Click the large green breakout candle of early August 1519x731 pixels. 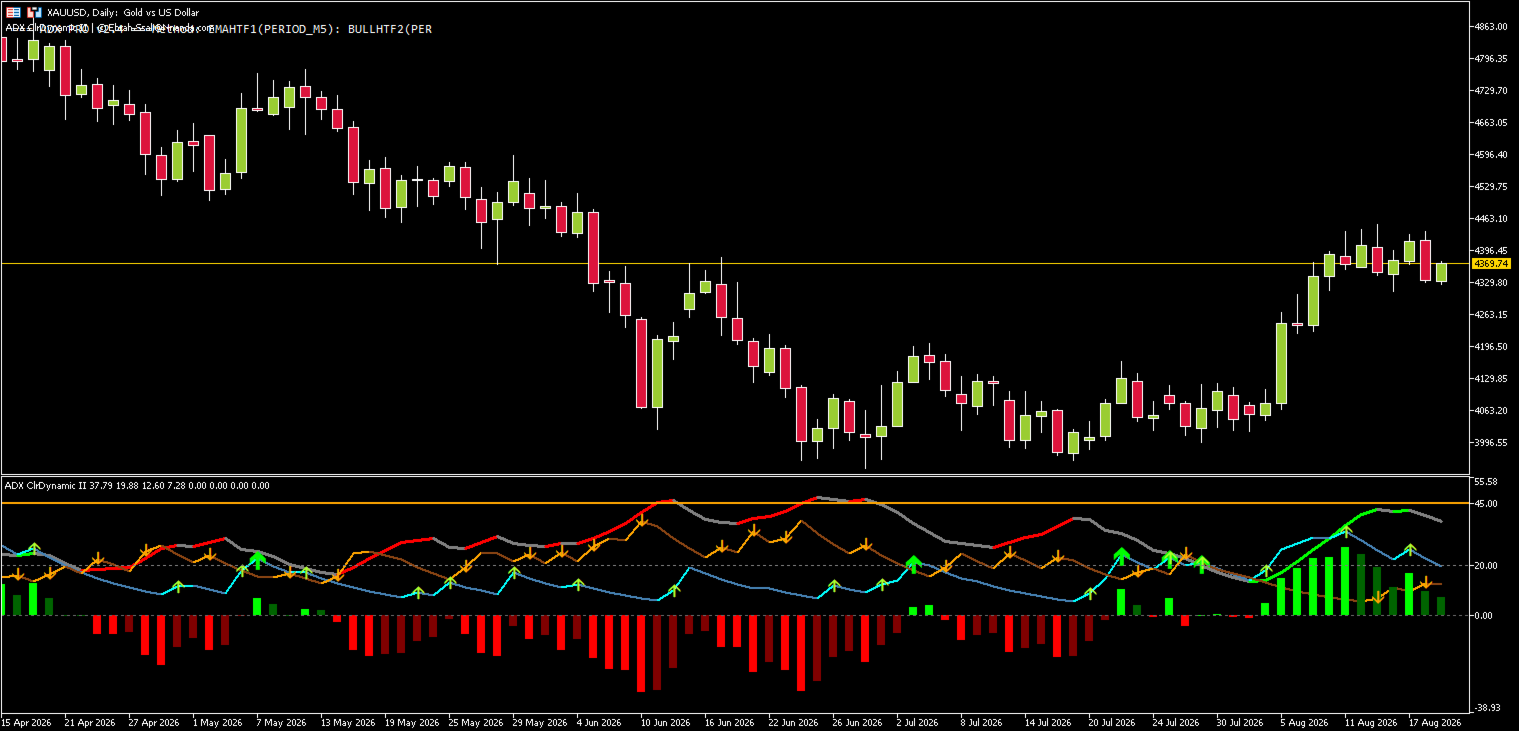pyautogui.click(x=1281, y=364)
